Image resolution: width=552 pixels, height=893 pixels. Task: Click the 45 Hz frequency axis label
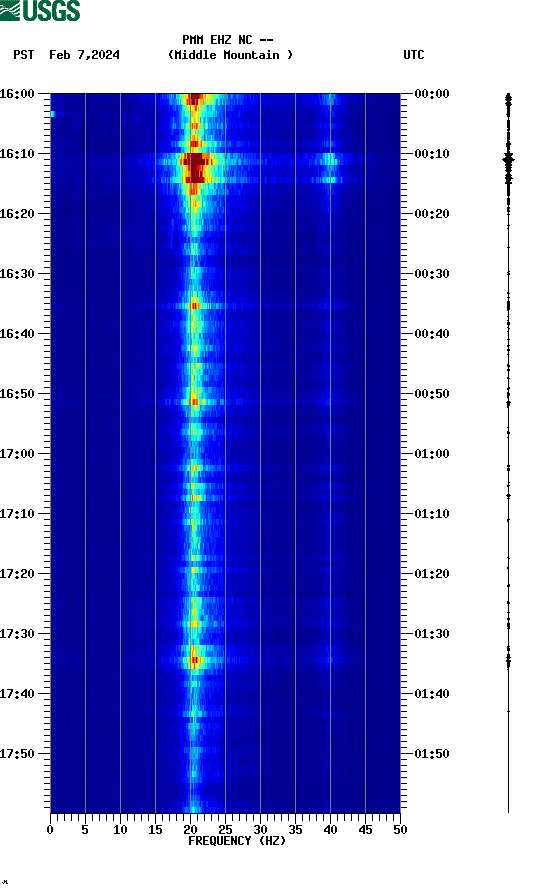click(x=365, y=830)
